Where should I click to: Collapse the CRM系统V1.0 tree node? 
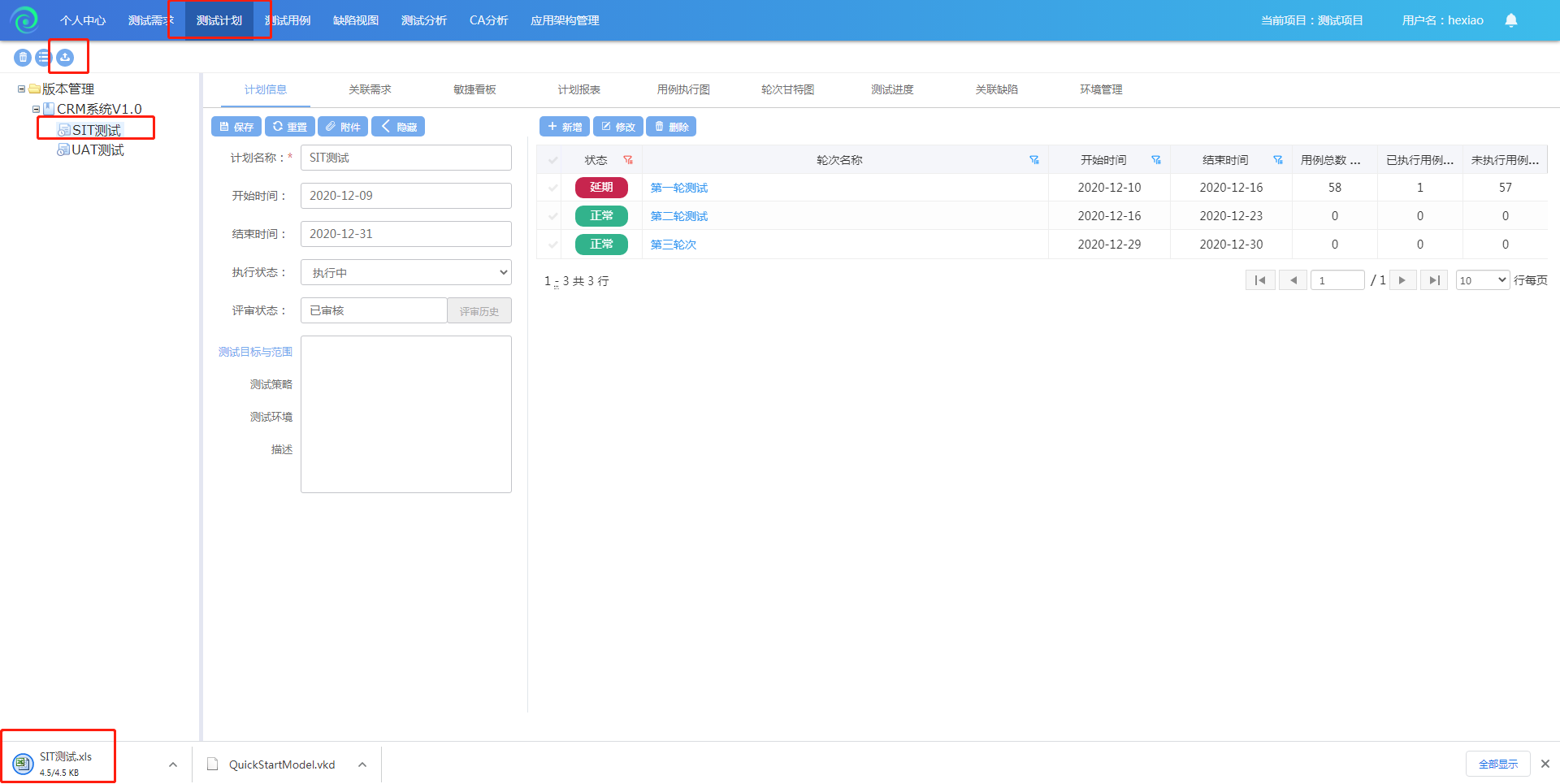pos(36,109)
